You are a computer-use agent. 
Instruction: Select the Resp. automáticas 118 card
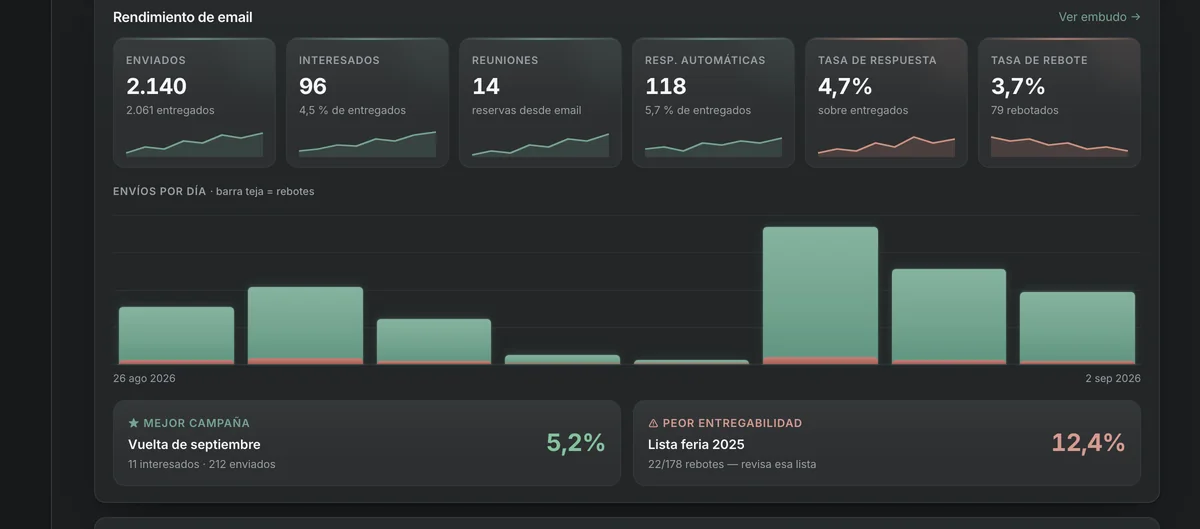point(713,102)
